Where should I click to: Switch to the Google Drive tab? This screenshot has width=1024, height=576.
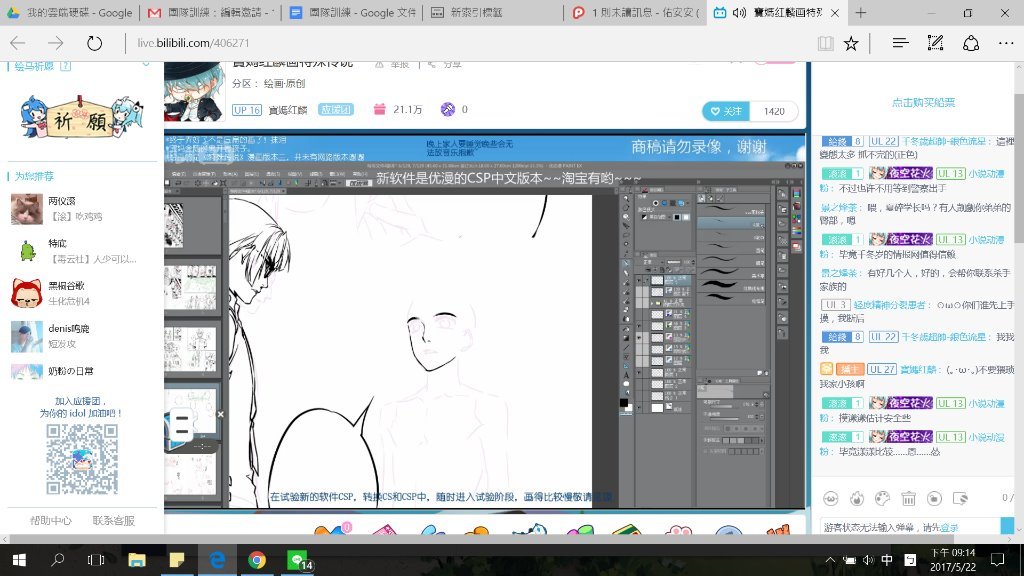click(70, 12)
